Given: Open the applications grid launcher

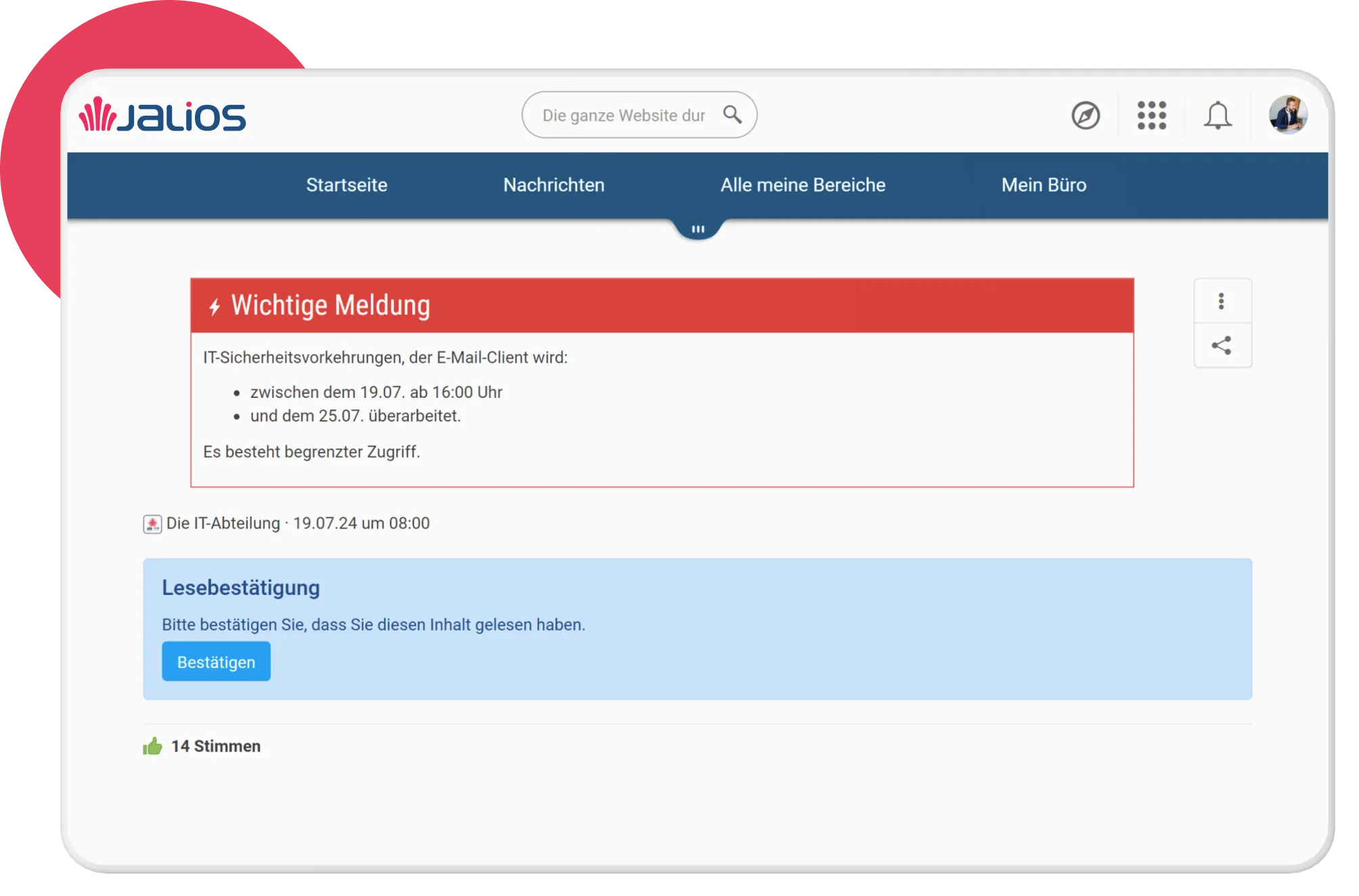Looking at the screenshot, I should pyautogui.click(x=1152, y=115).
